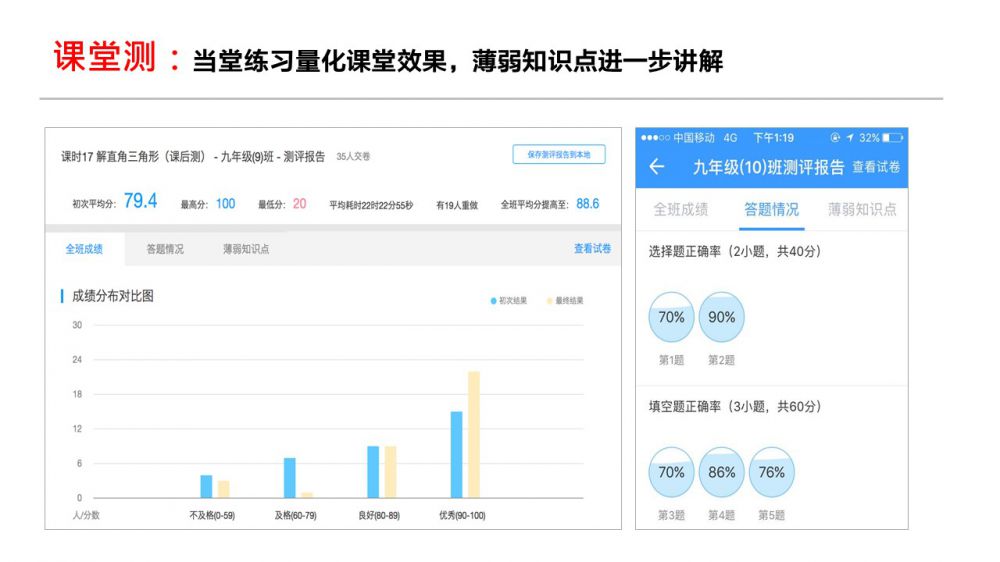The height and width of the screenshot is (562, 1000).
Task: Click the 保存测评报告到本地 button
Action: click(x=559, y=154)
